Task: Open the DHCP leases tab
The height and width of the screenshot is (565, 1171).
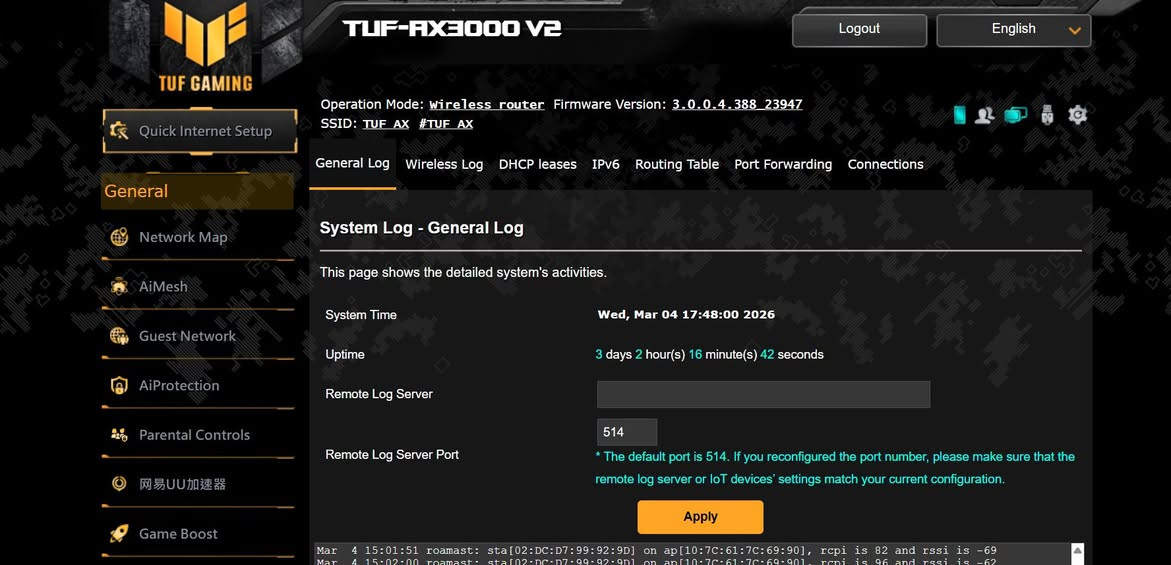Action: click(x=538, y=164)
